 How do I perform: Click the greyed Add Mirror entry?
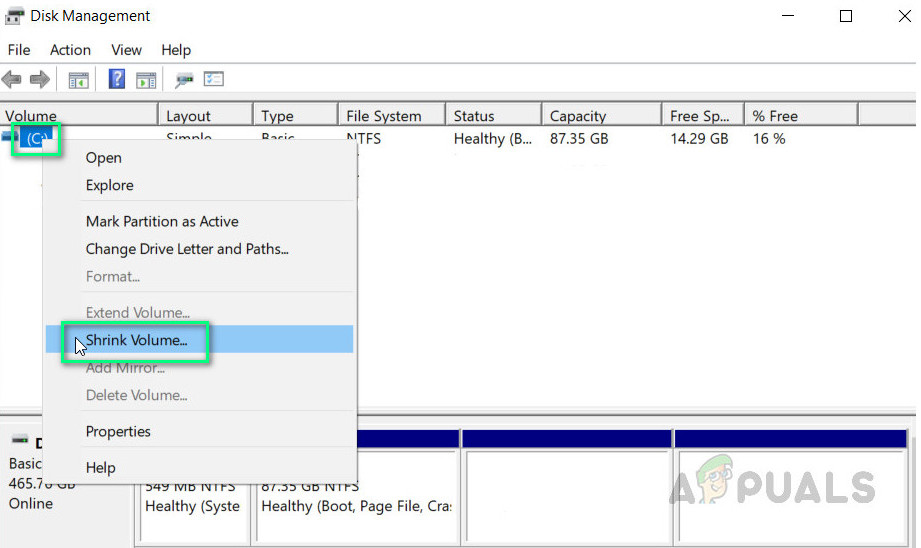pos(200,368)
